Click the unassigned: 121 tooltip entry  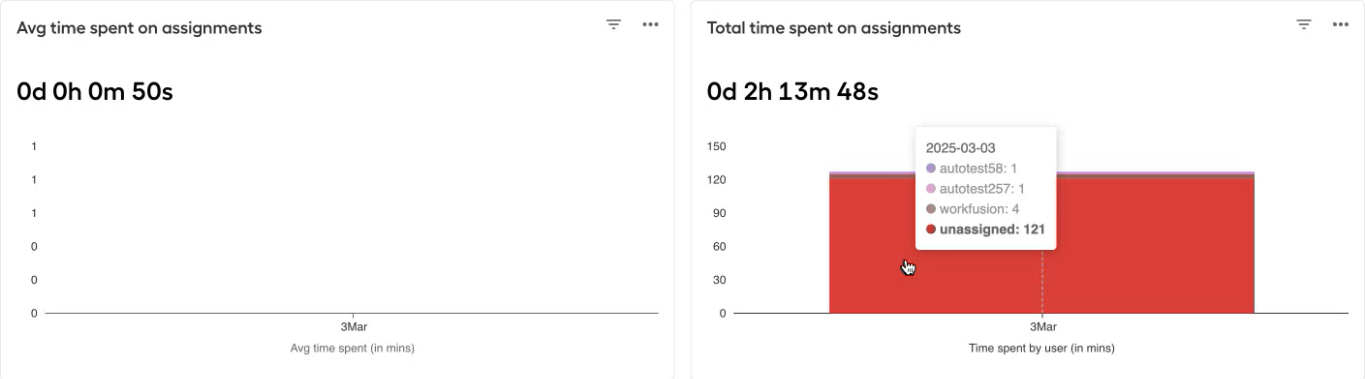click(985, 229)
